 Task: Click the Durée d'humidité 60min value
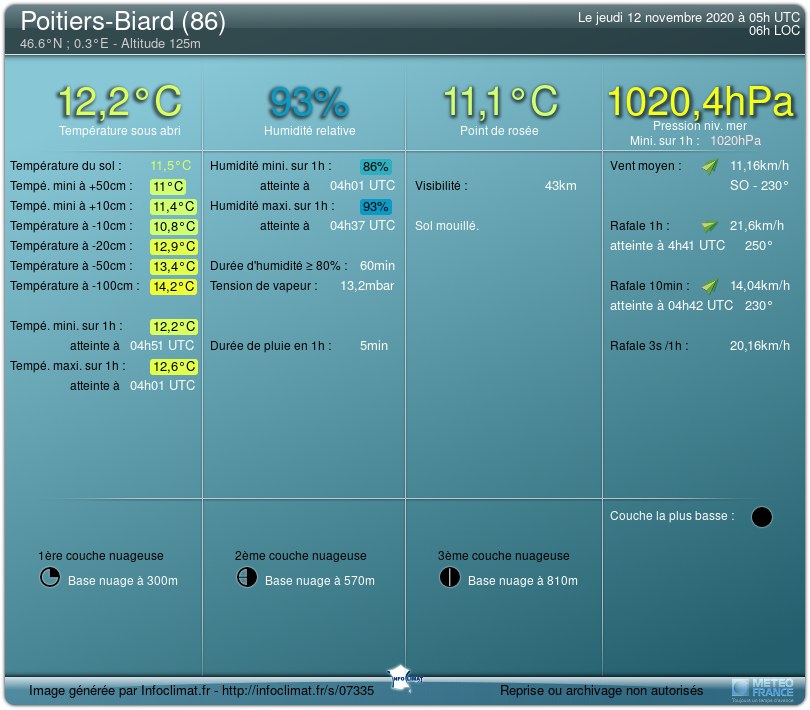click(x=378, y=266)
